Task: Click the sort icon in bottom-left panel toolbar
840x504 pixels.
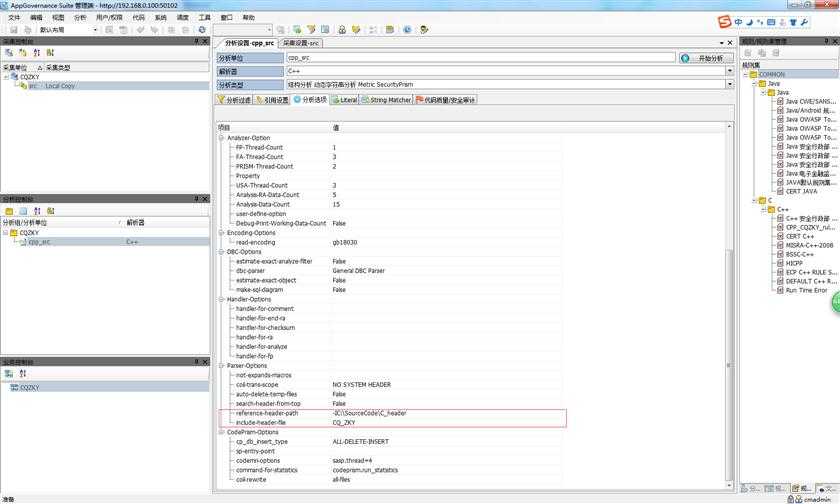Action: click(22, 374)
